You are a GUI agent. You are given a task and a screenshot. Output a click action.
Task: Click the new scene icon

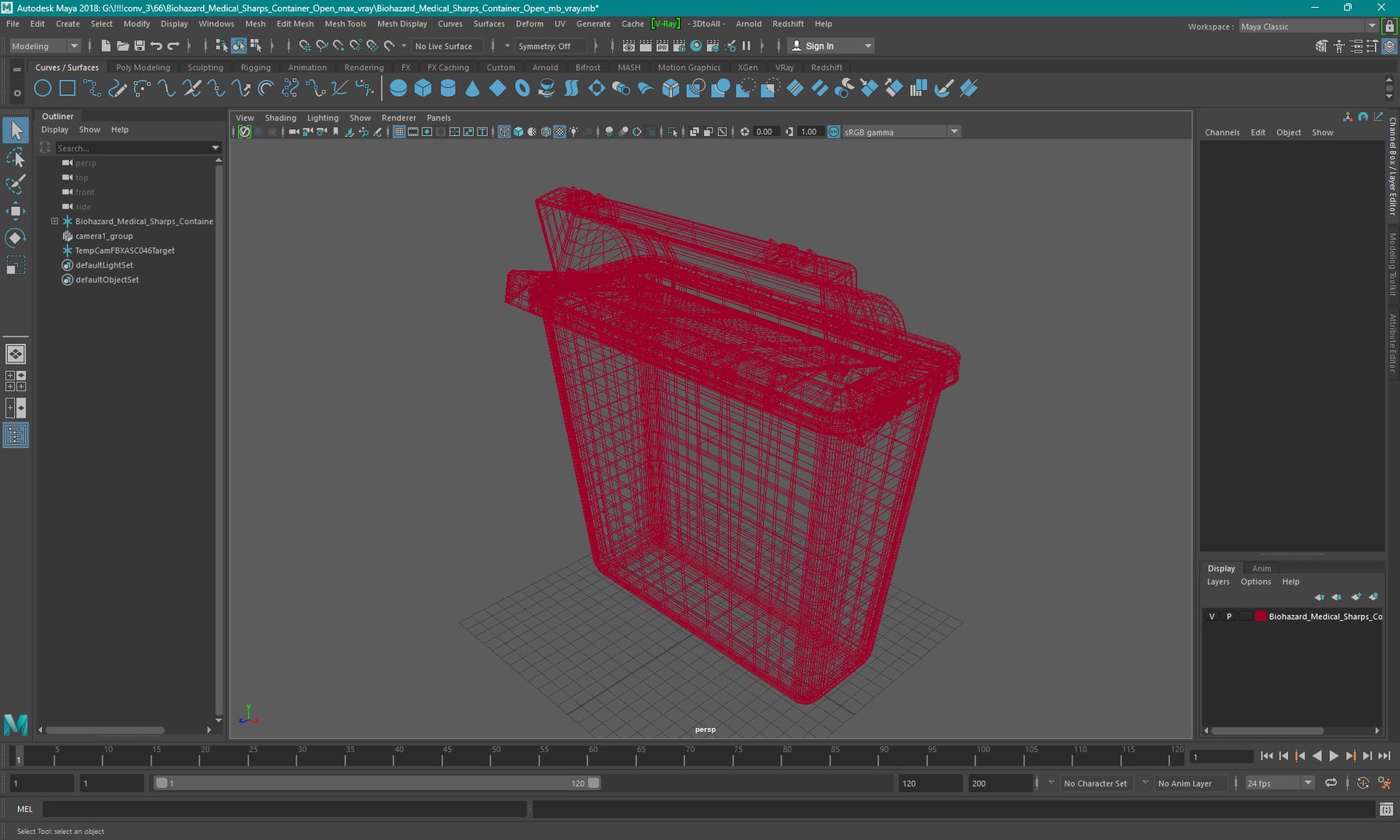106,46
